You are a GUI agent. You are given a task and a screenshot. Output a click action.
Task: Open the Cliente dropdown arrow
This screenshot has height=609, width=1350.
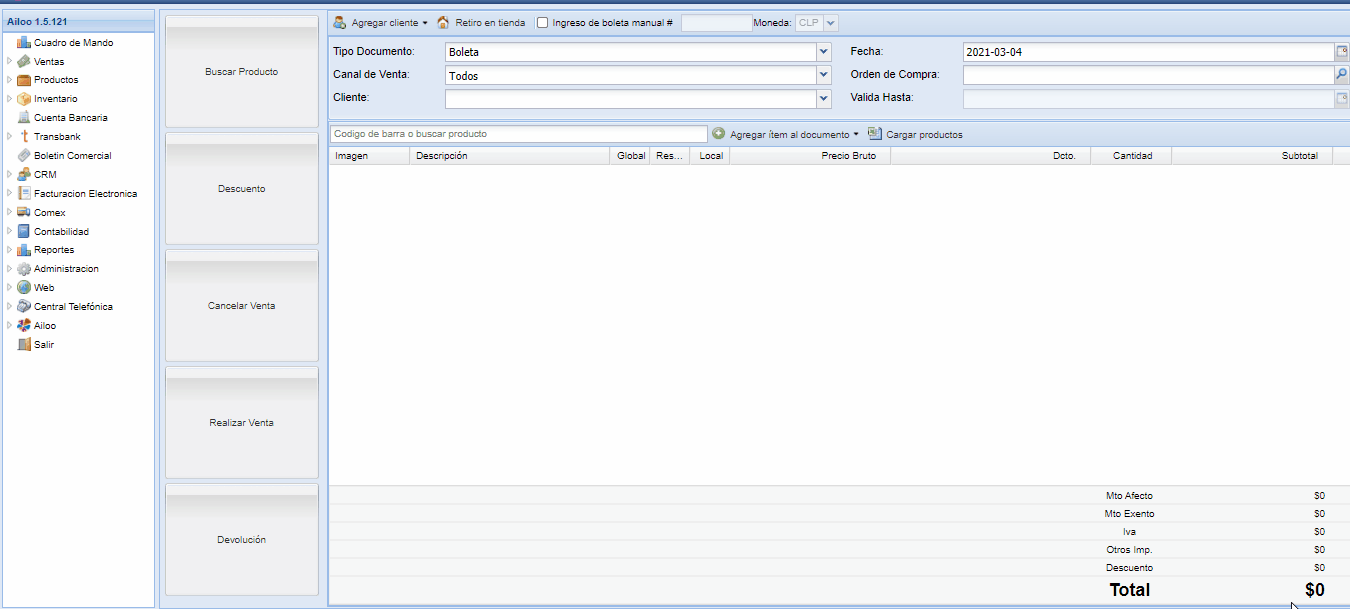824,98
